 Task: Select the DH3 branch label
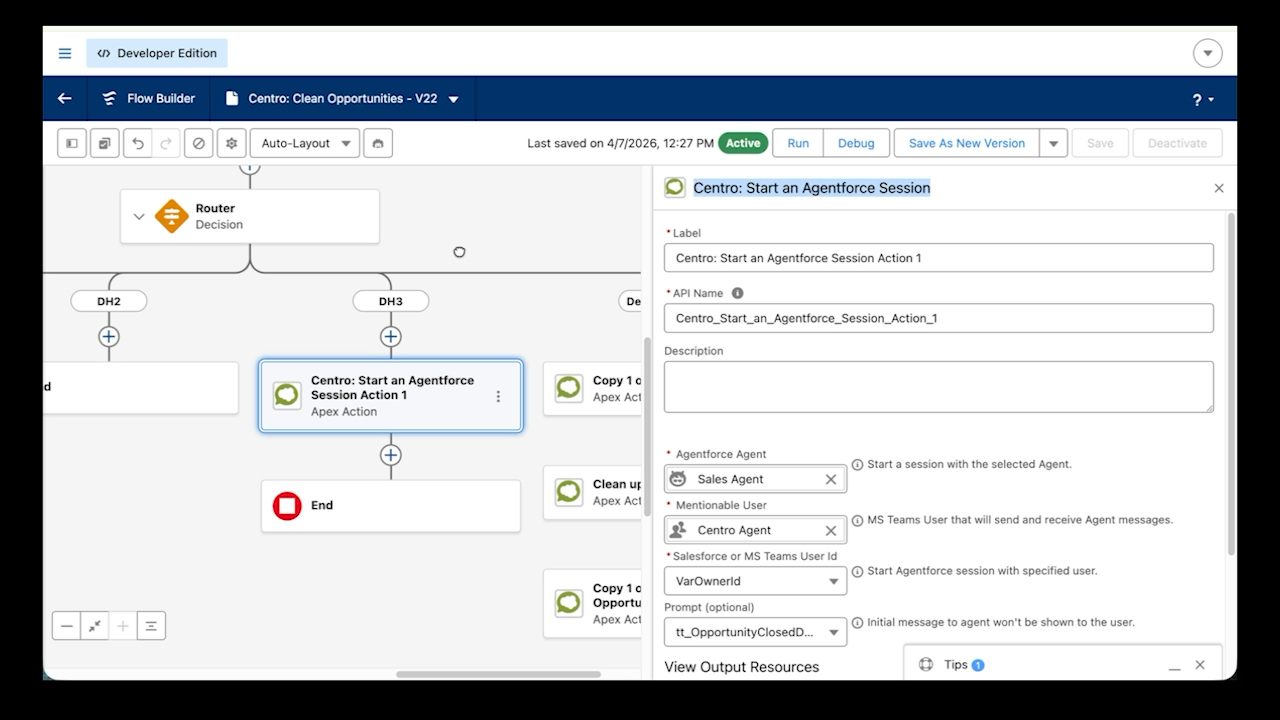coord(391,301)
